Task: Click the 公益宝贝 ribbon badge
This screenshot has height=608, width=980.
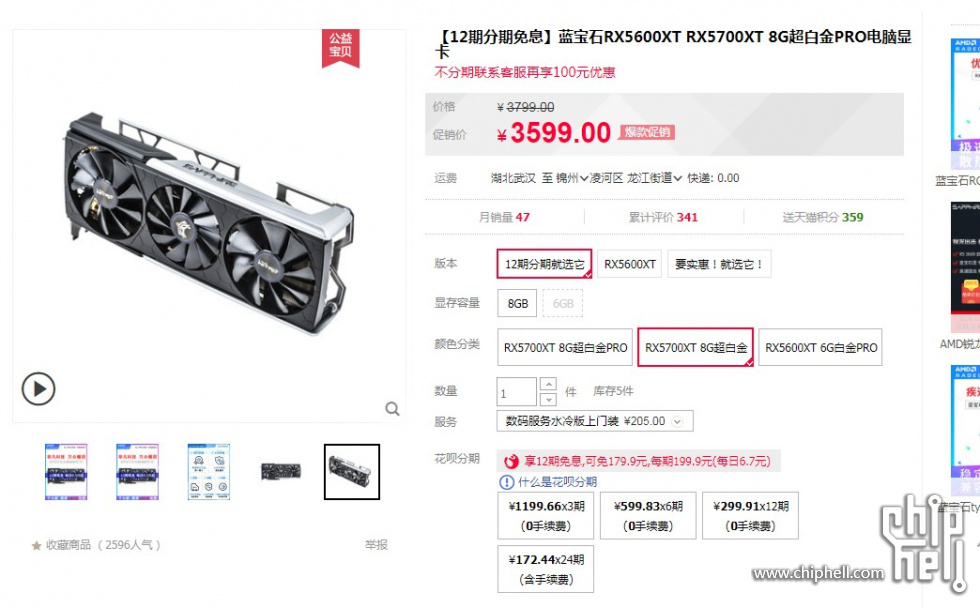Action: (x=341, y=47)
